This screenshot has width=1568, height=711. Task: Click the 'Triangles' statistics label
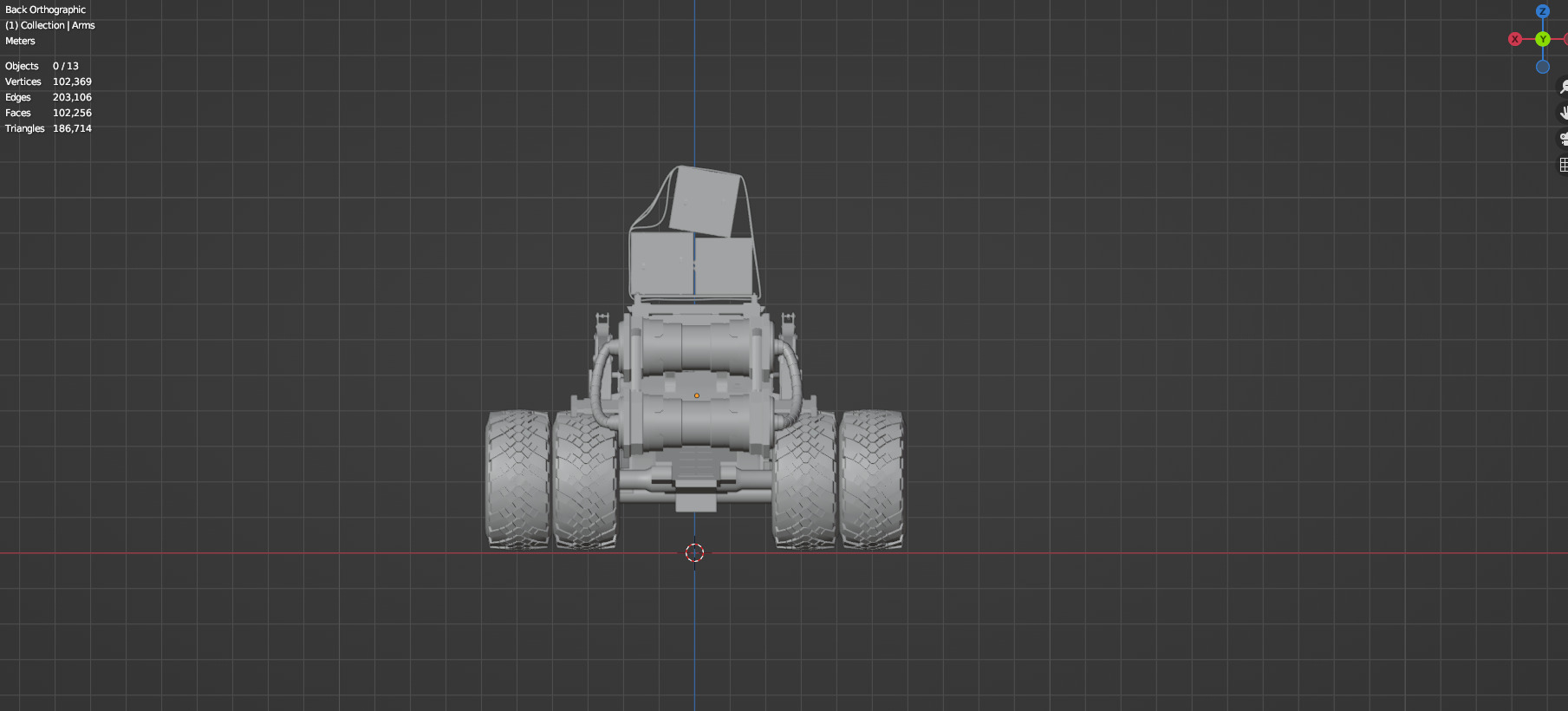(x=25, y=128)
